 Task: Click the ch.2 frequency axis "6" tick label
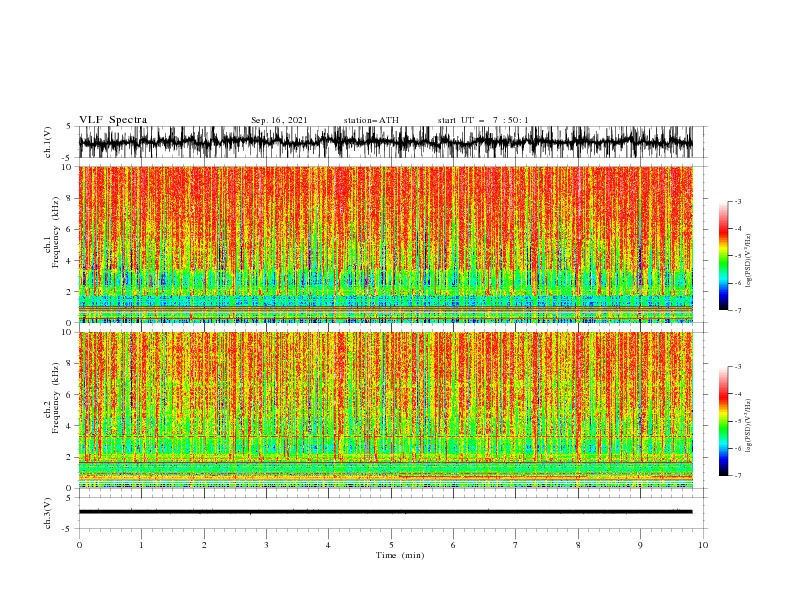(x=69, y=395)
